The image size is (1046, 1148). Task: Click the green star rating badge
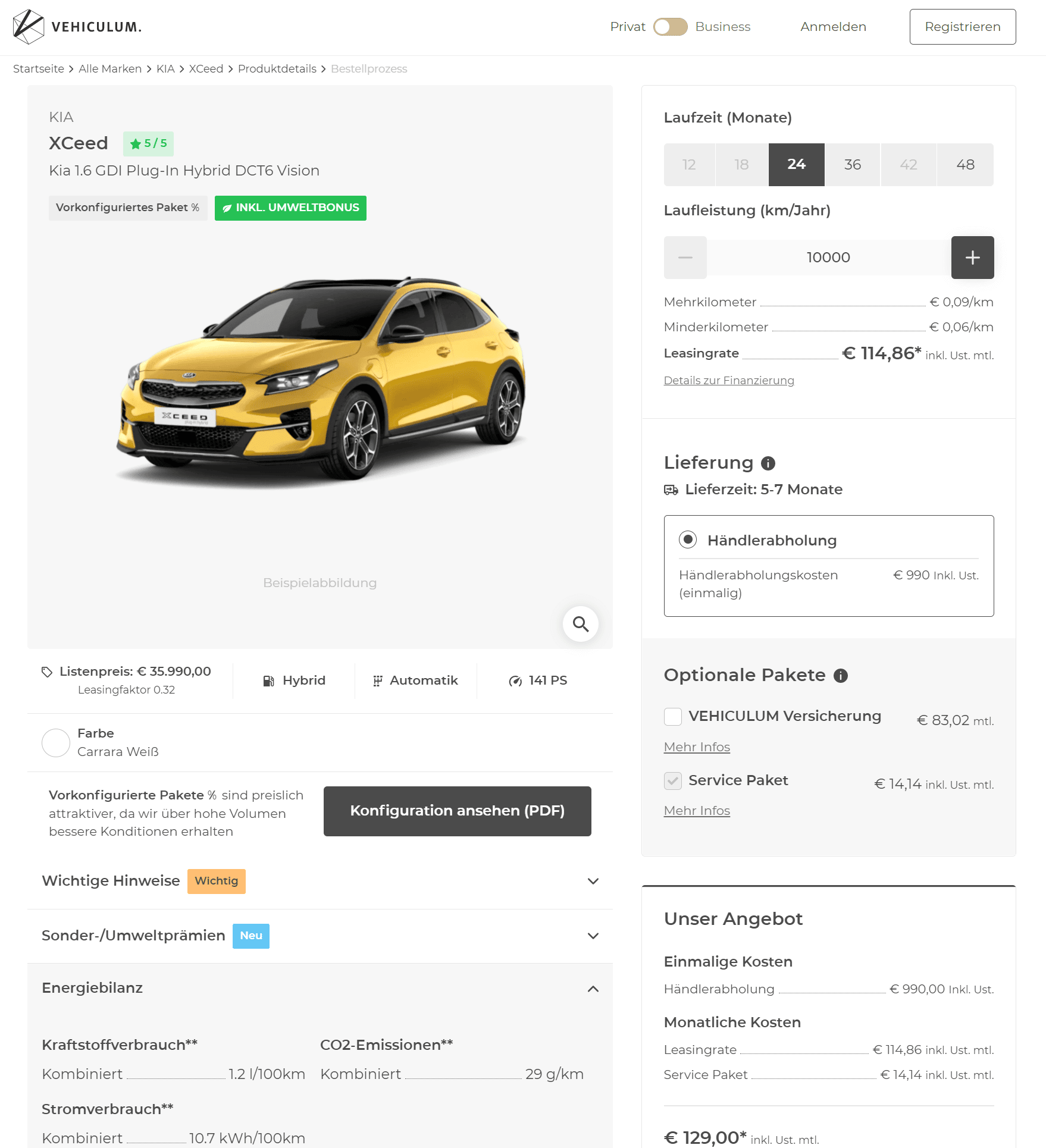pyautogui.click(x=148, y=143)
